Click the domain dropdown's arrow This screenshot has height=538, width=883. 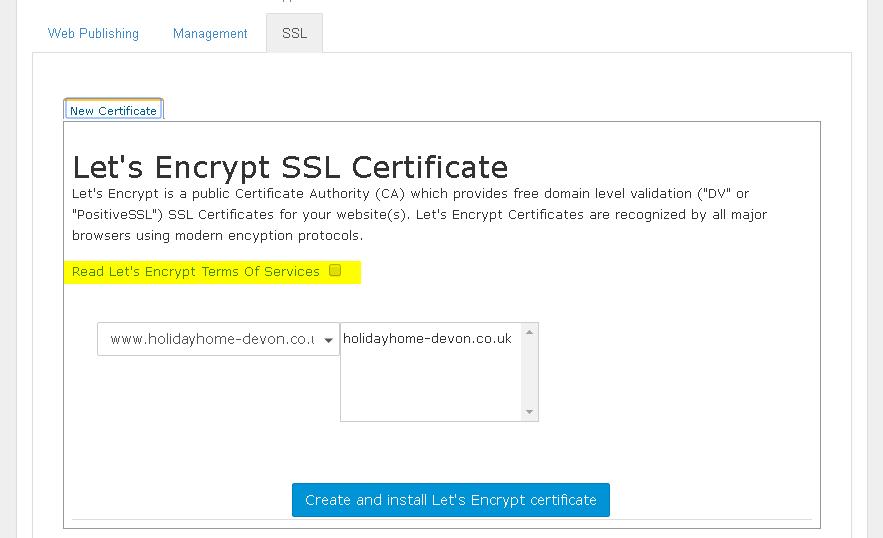pos(328,340)
